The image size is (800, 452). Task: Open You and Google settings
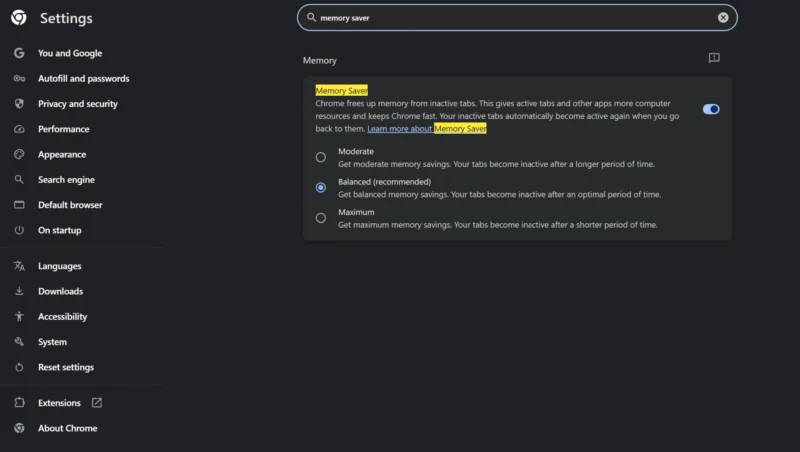point(70,53)
